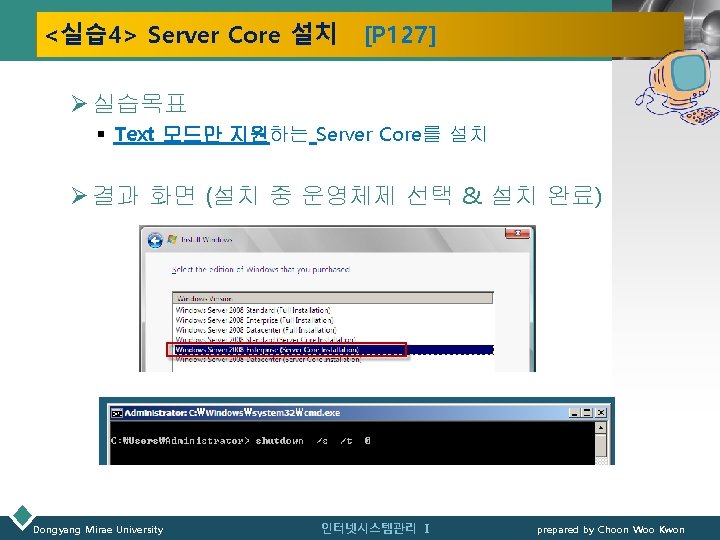This screenshot has height=540, width=720.
Task: Close the Install Windows dialog
Action: click(x=517, y=233)
